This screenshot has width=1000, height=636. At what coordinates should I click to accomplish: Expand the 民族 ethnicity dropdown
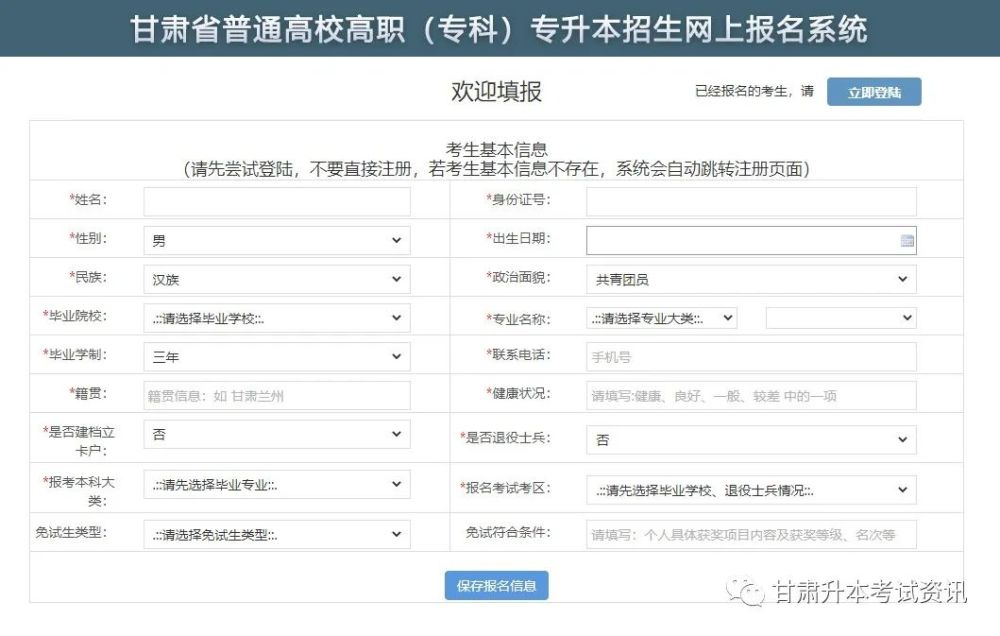277,280
